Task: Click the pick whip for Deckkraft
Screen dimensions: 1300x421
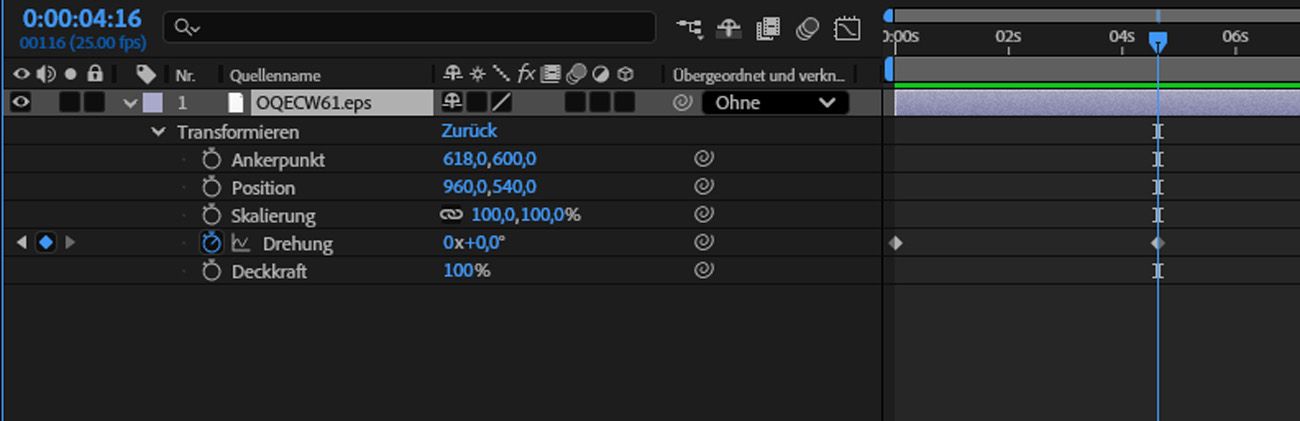Action: click(x=704, y=271)
